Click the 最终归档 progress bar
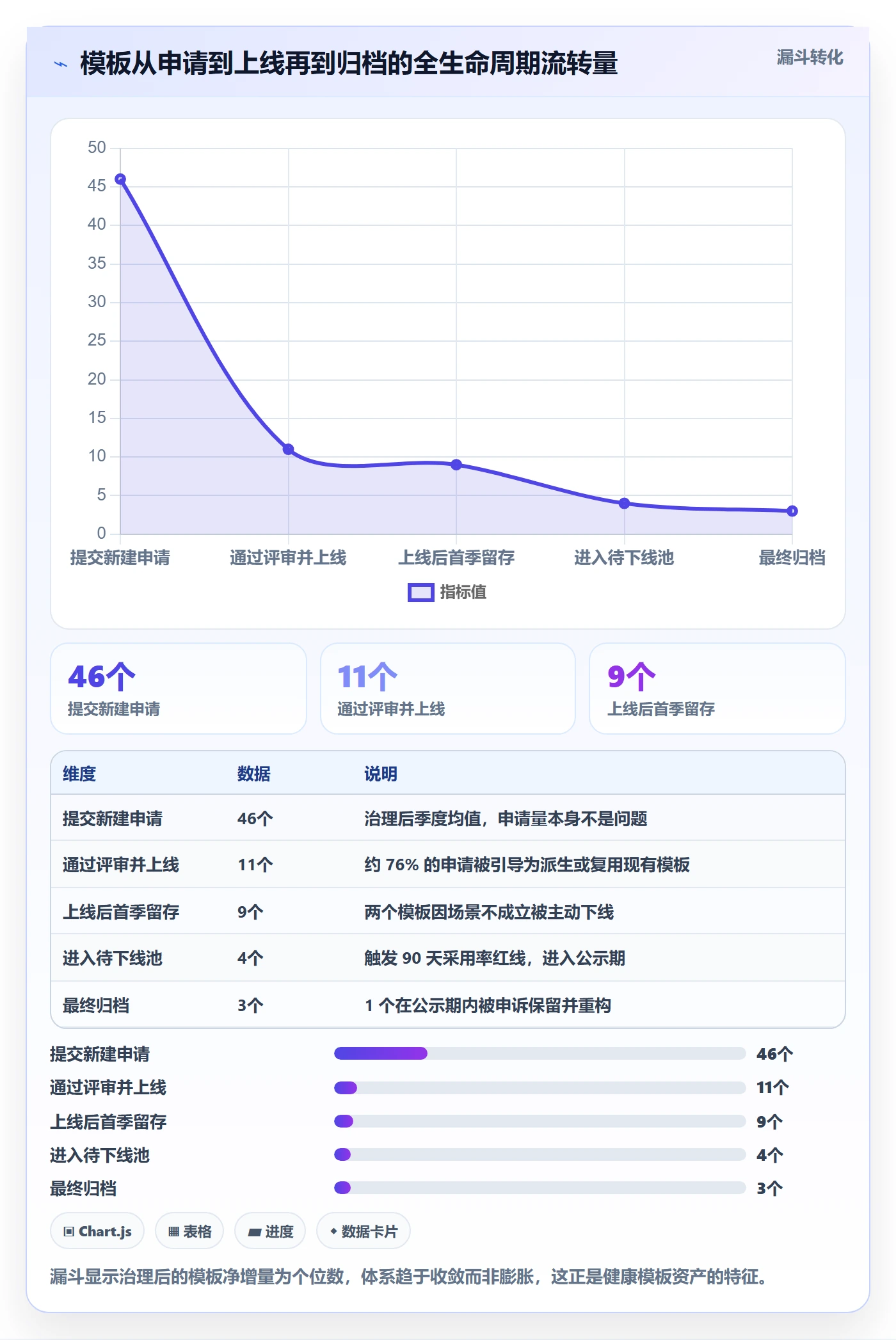Screen dimensions: 896x1340 pyautogui.click(x=540, y=1188)
